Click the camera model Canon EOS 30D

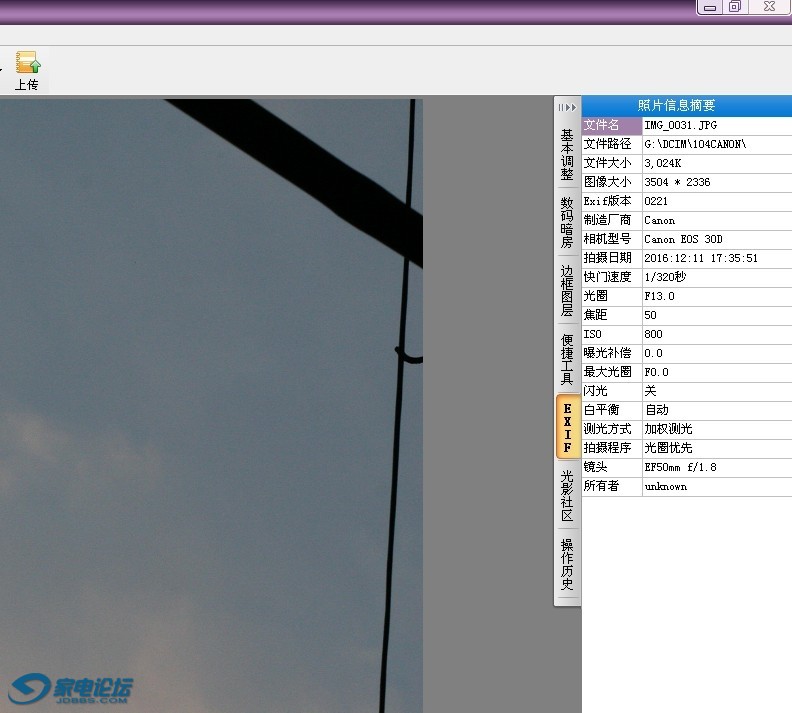point(683,239)
